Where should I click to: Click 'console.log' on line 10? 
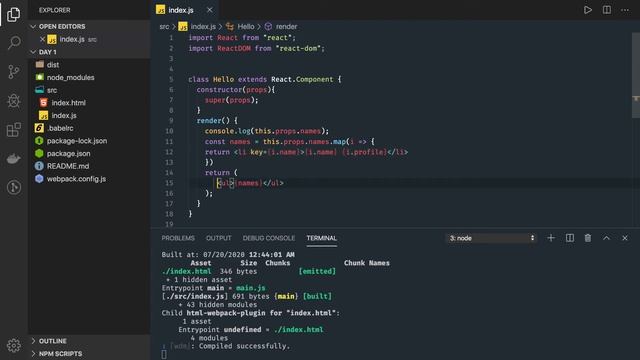point(227,131)
